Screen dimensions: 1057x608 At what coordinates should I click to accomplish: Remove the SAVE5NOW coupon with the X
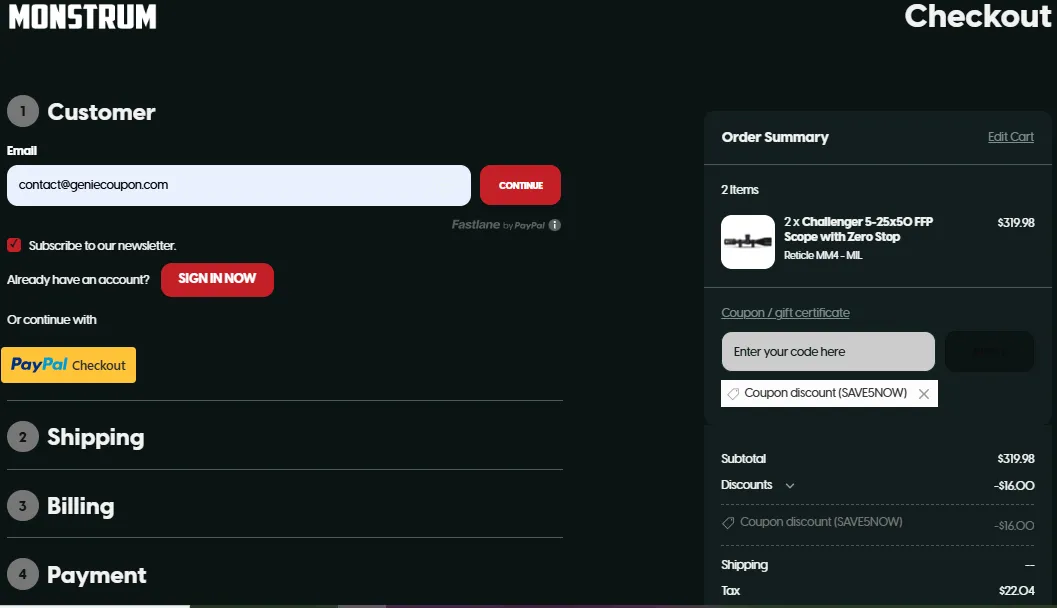tap(923, 394)
